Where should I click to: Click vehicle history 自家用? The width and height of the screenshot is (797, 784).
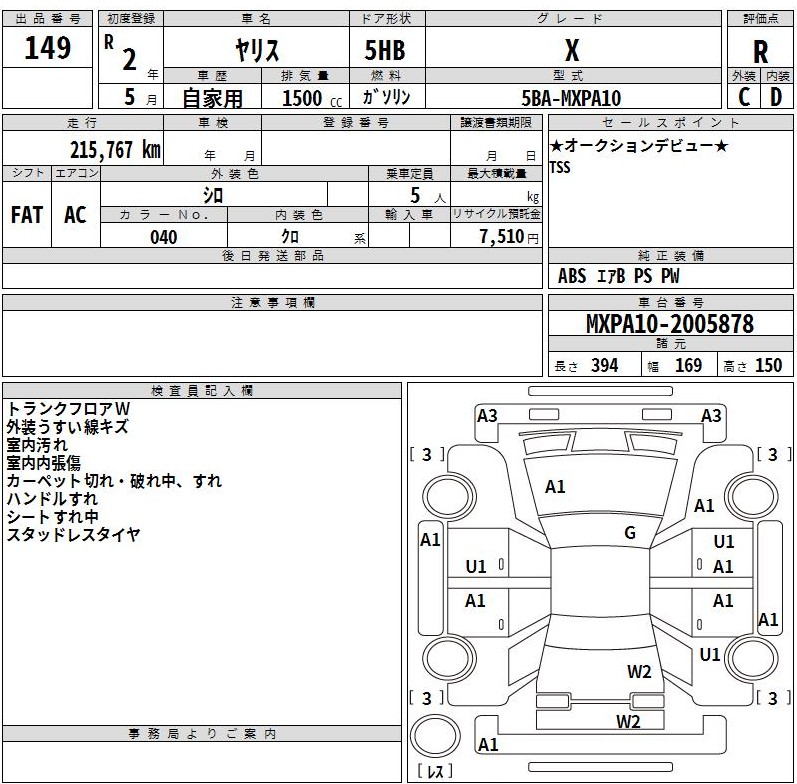point(212,98)
